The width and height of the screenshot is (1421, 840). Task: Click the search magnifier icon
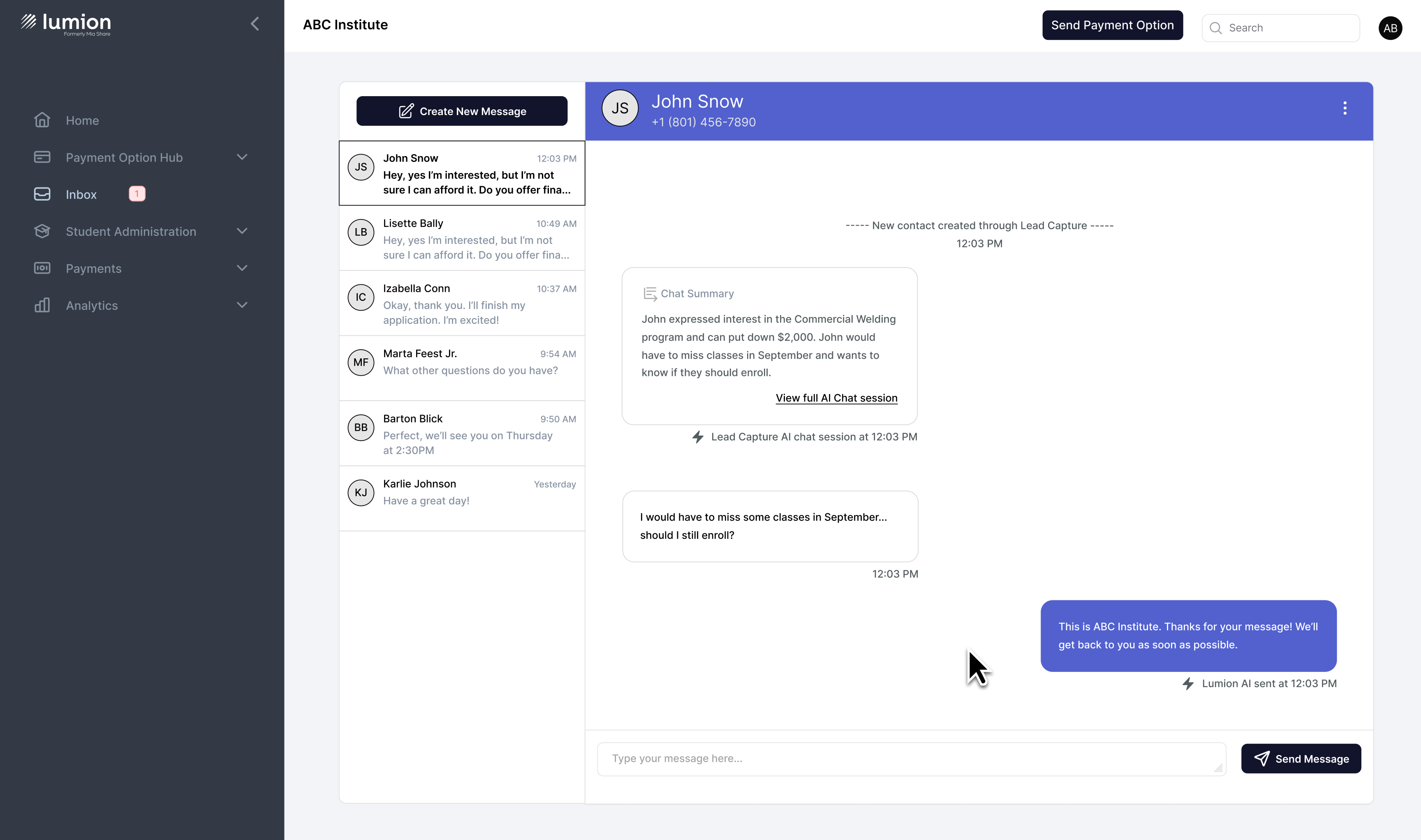pos(1215,28)
